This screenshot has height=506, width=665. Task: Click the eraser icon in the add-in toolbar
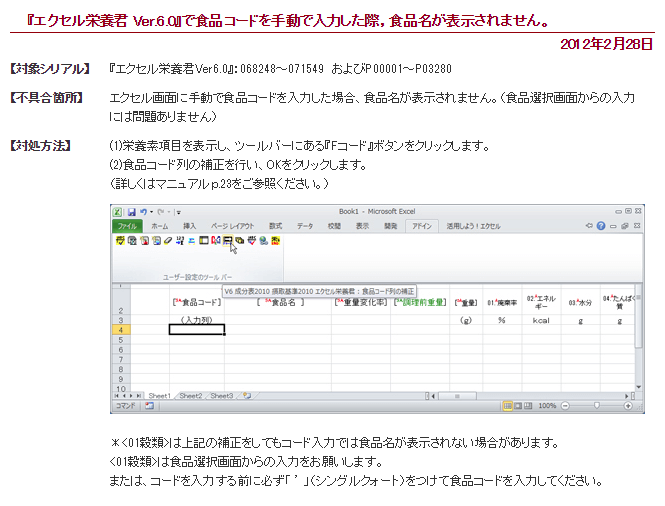pos(168,240)
